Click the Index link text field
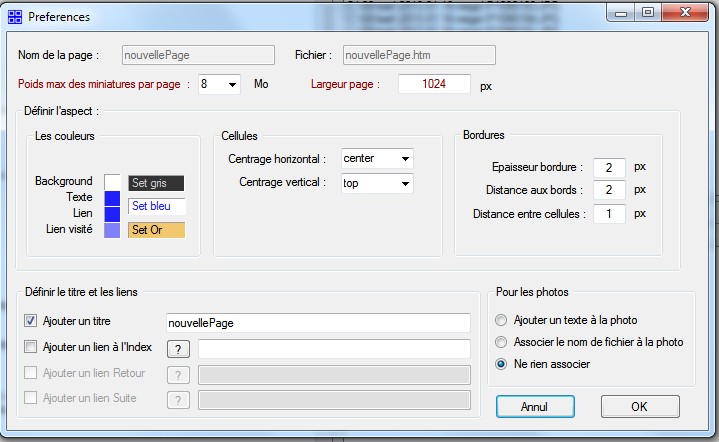This screenshot has width=719, height=442. click(334, 349)
